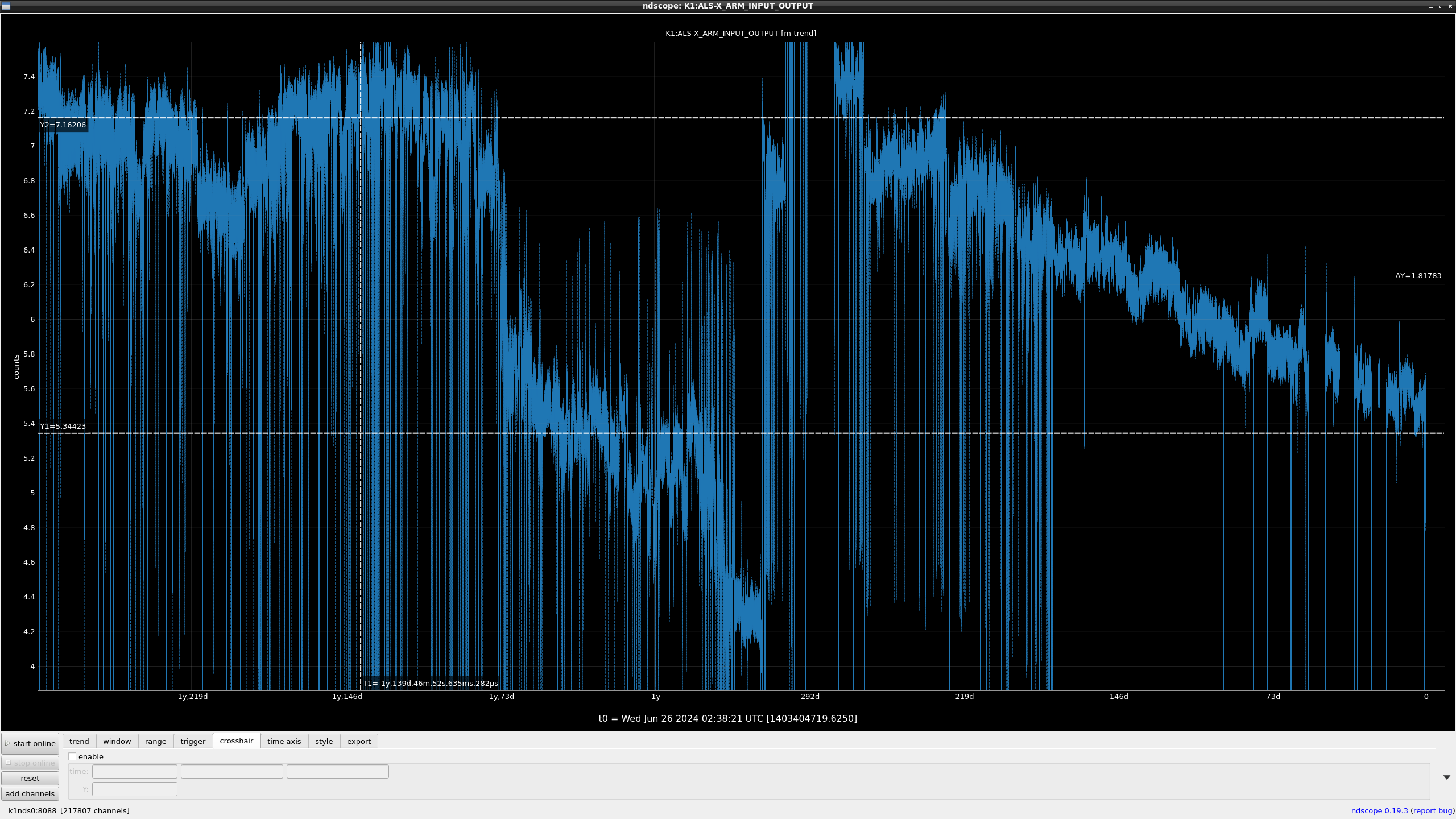Close the ndscope window
Screen dimensions: 1456x819
tap(1450, 6)
